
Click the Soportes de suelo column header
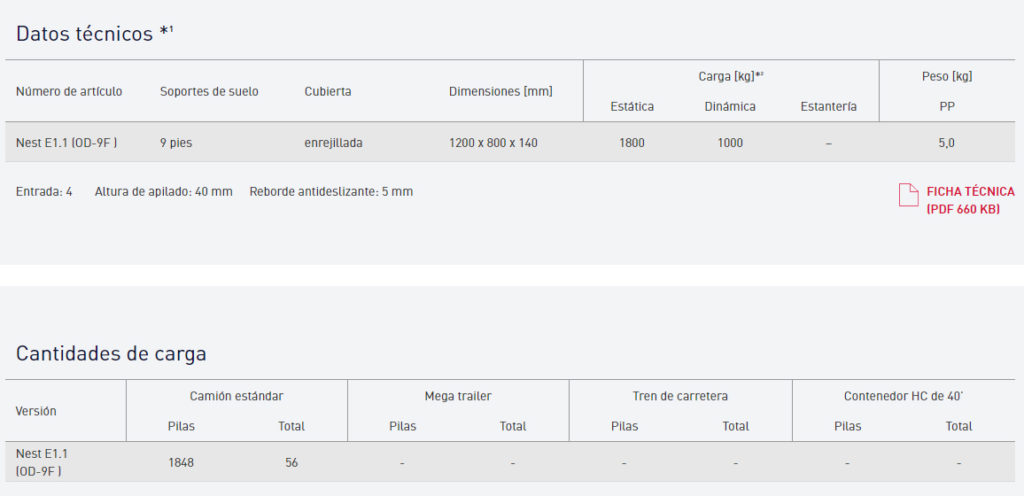[209, 91]
